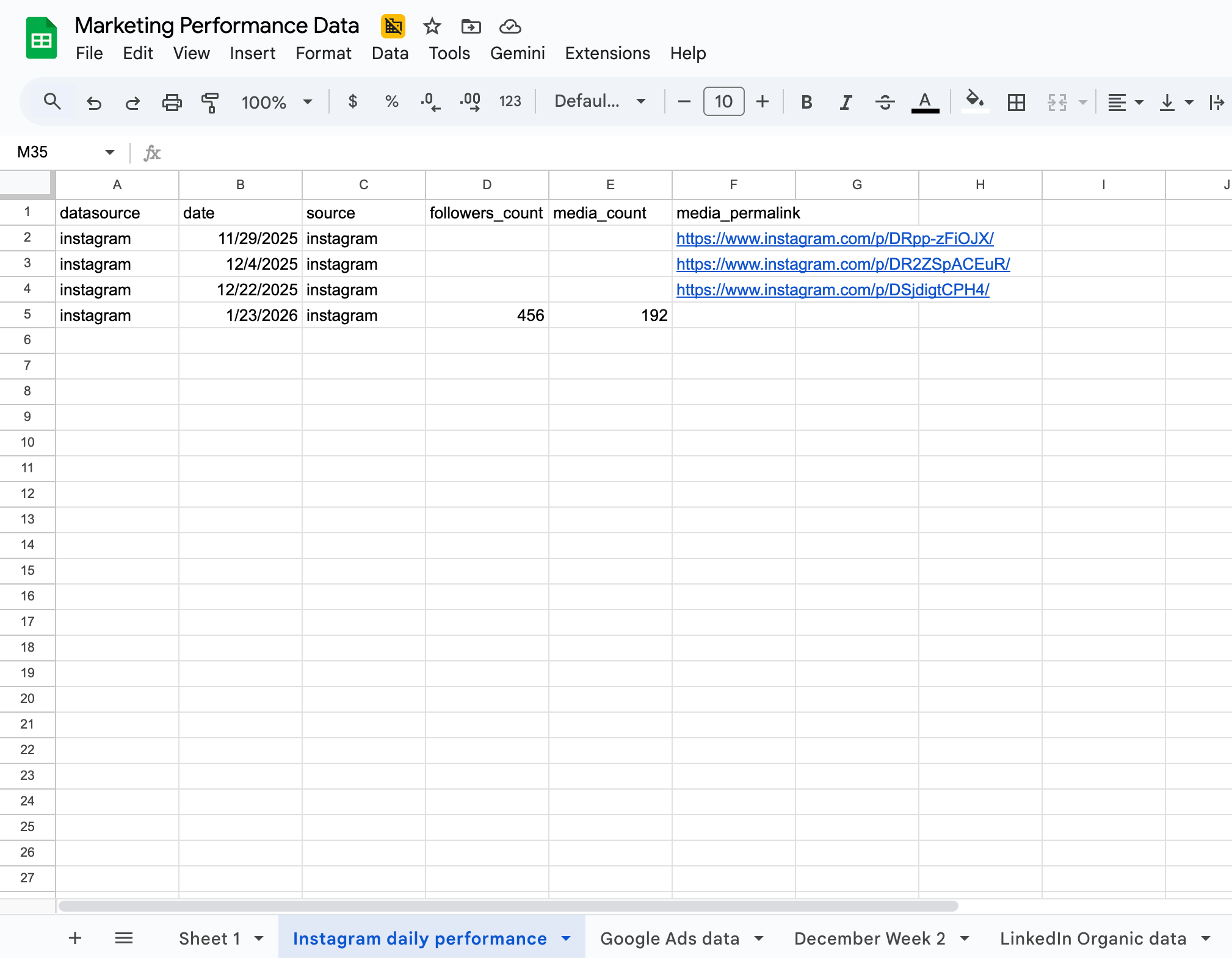Open the Data menu

tap(390, 54)
